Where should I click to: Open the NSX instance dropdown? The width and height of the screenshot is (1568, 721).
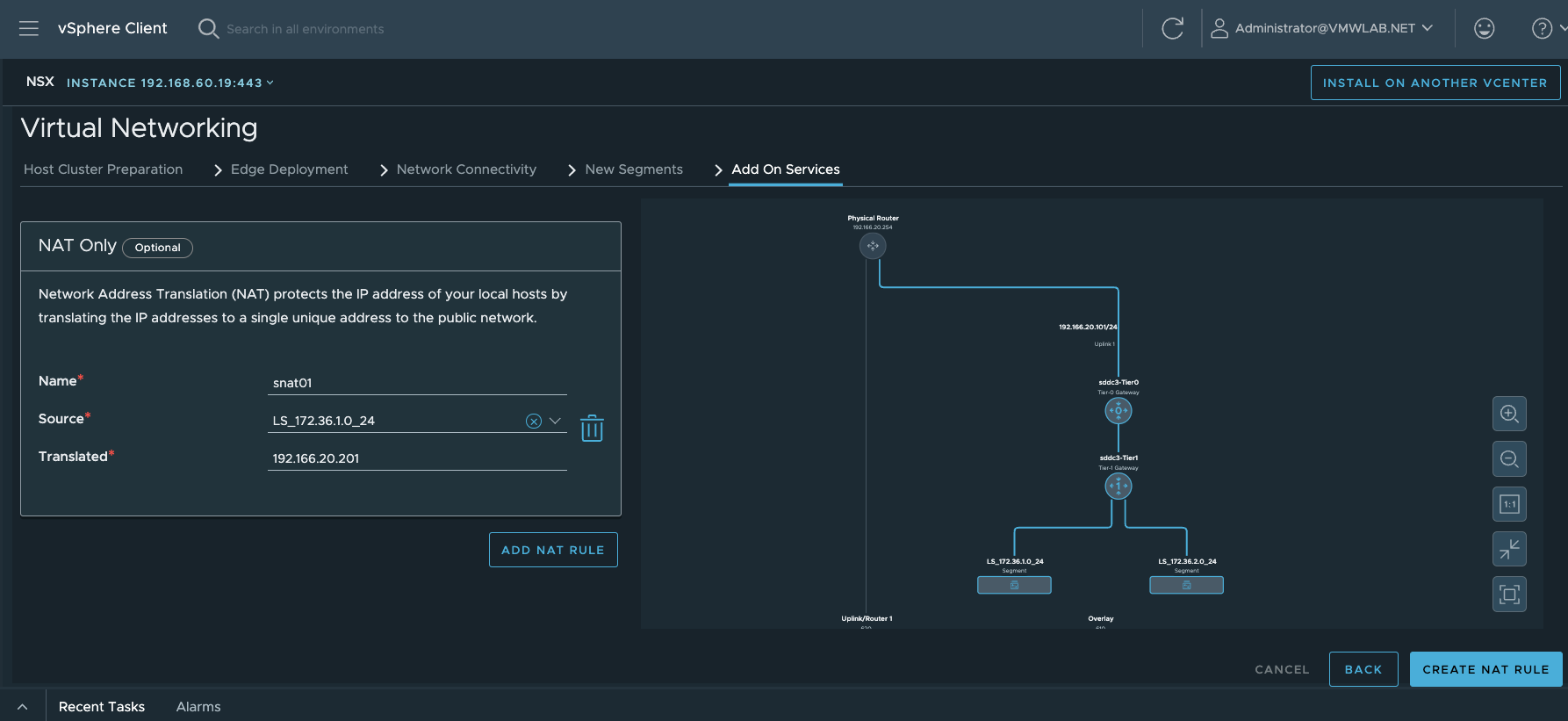click(170, 83)
